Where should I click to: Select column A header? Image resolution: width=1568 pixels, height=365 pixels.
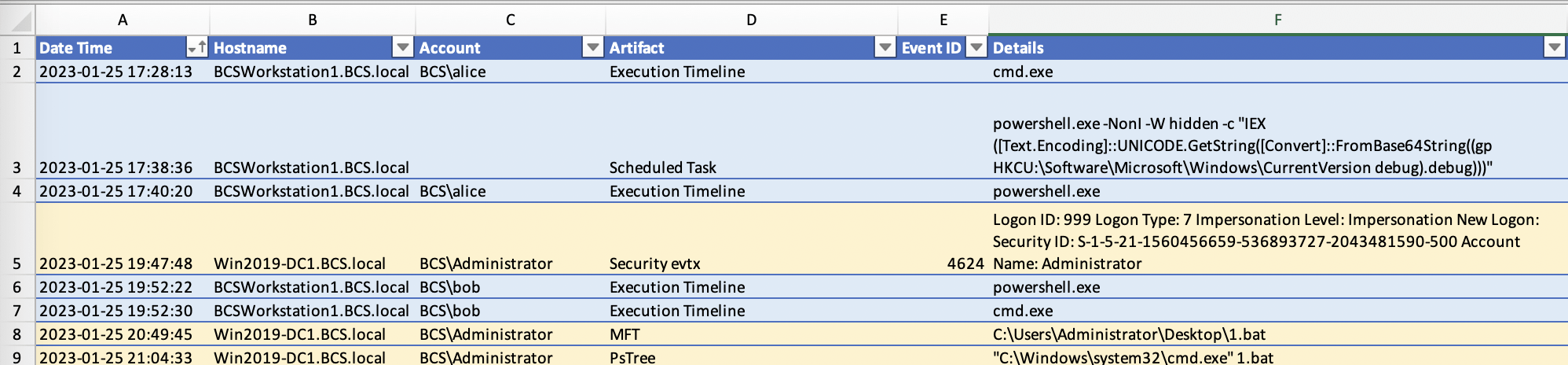[x=123, y=20]
